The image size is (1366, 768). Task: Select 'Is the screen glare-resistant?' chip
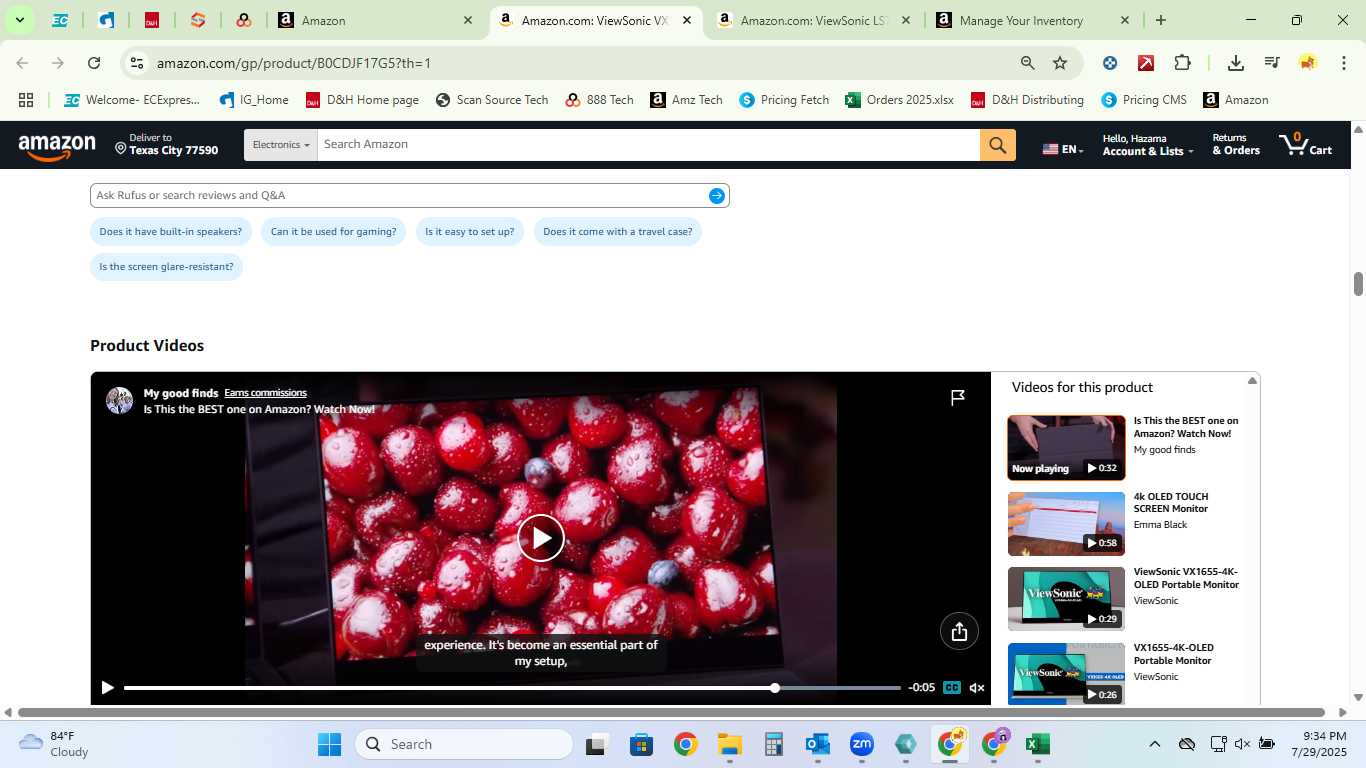[x=167, y=267]
